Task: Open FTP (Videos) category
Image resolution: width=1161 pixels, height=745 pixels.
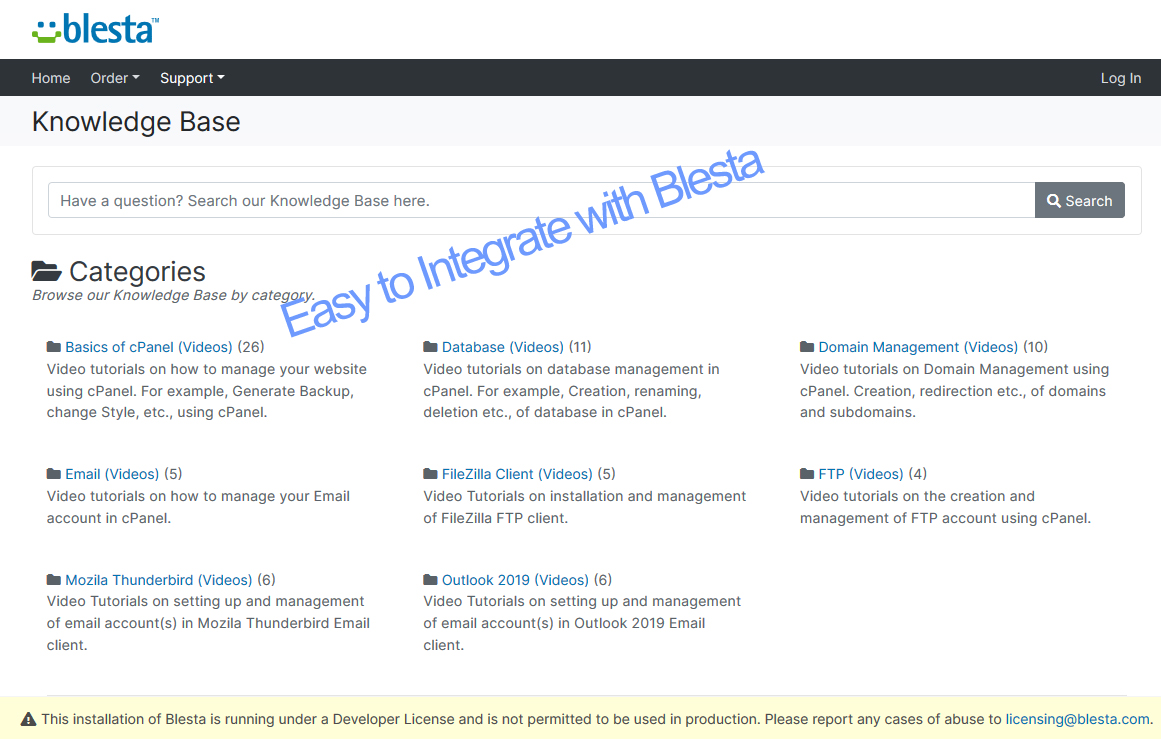Action: point(860,474)
